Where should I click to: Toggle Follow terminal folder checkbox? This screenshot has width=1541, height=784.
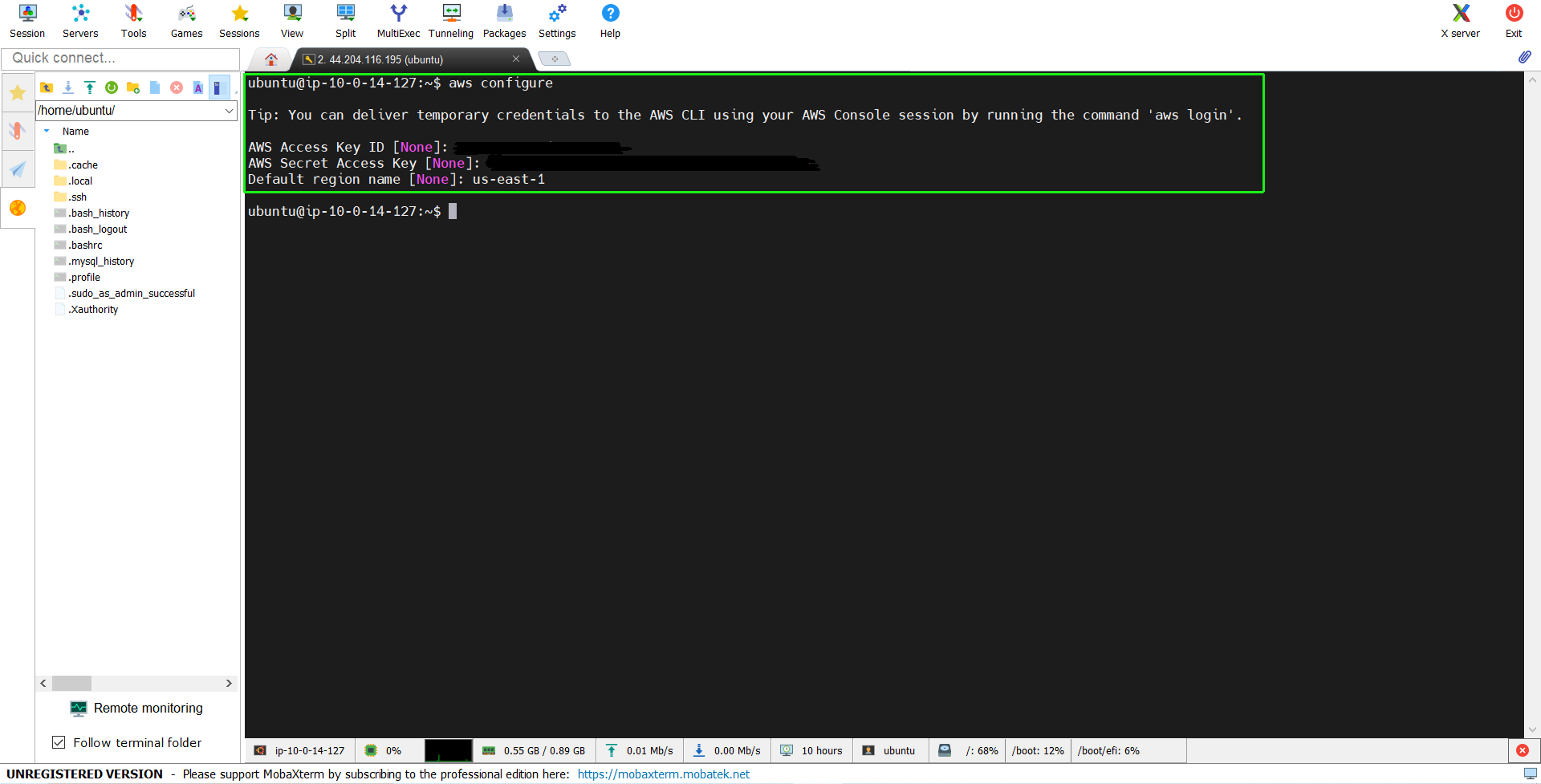[59, 742]
